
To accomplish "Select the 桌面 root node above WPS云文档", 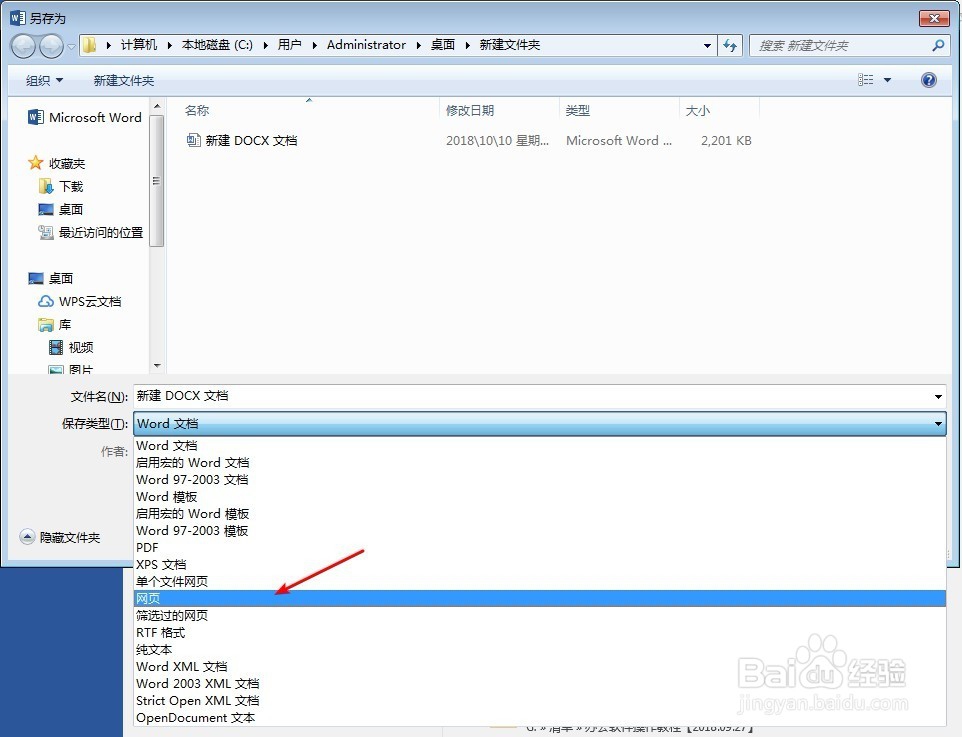I will click(x=50, y=279).
